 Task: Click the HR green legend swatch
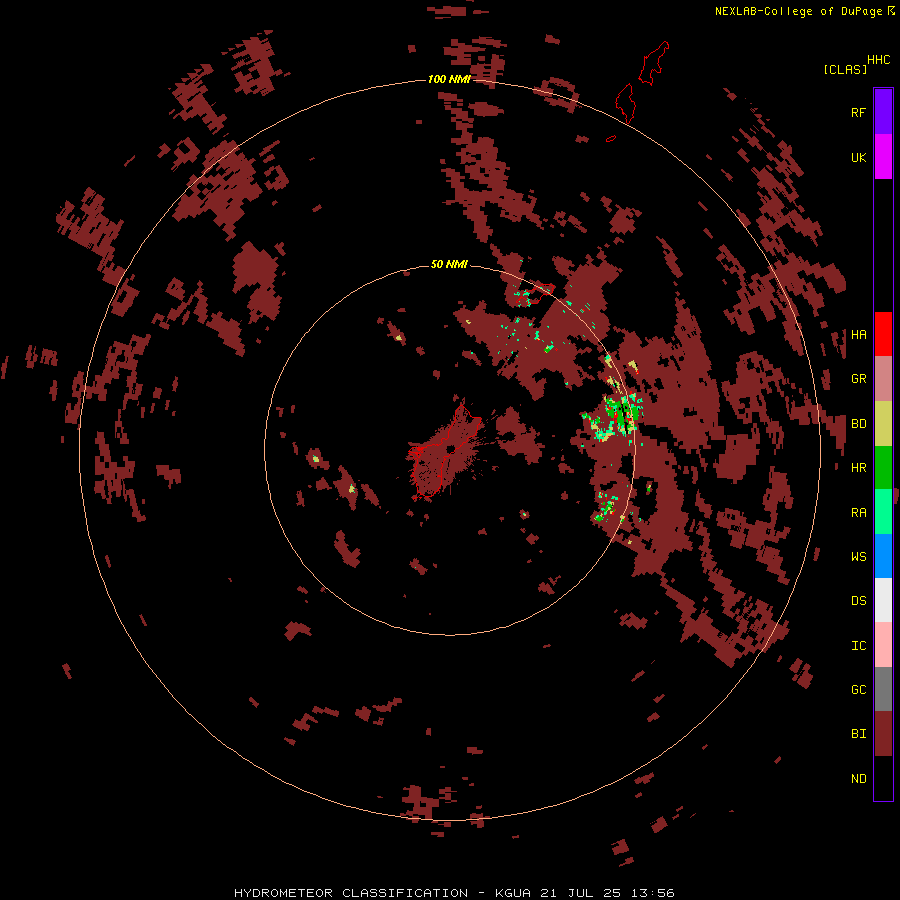[883, 468]
